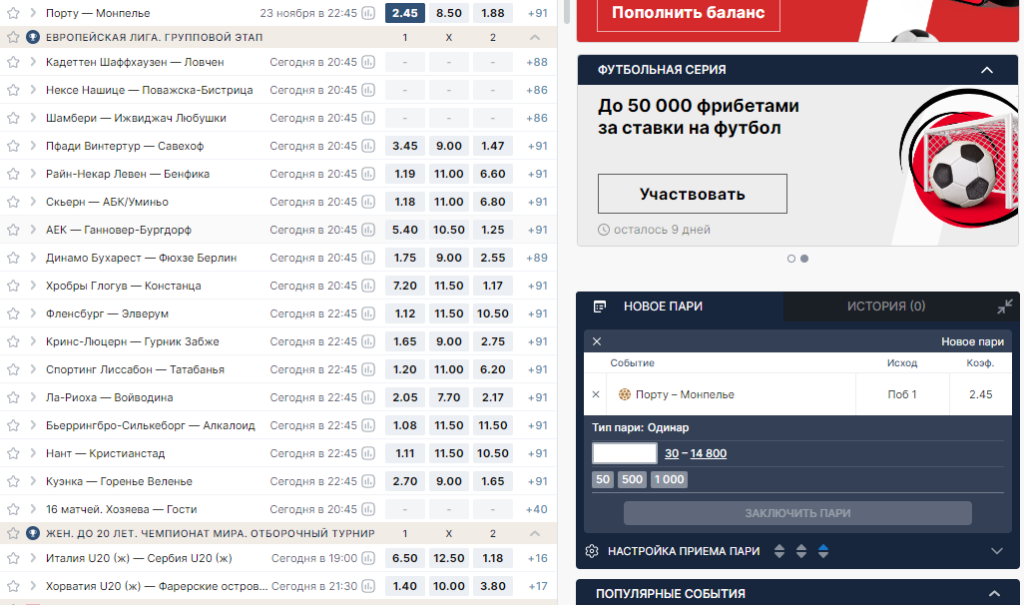Click Участвовать in football series promo

692,194
